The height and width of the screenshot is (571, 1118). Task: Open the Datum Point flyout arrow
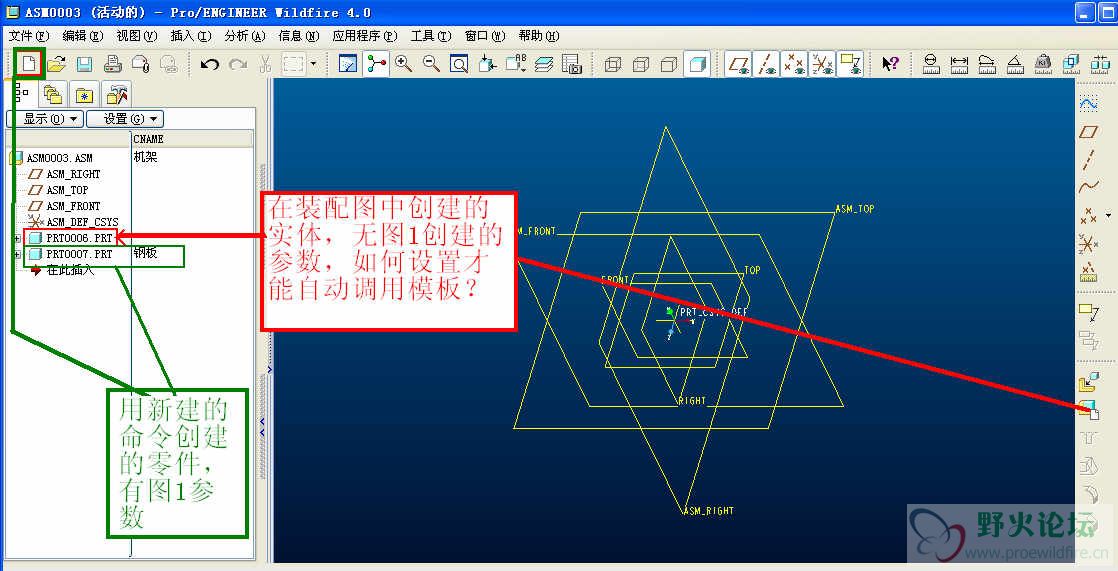point(1108,215)
